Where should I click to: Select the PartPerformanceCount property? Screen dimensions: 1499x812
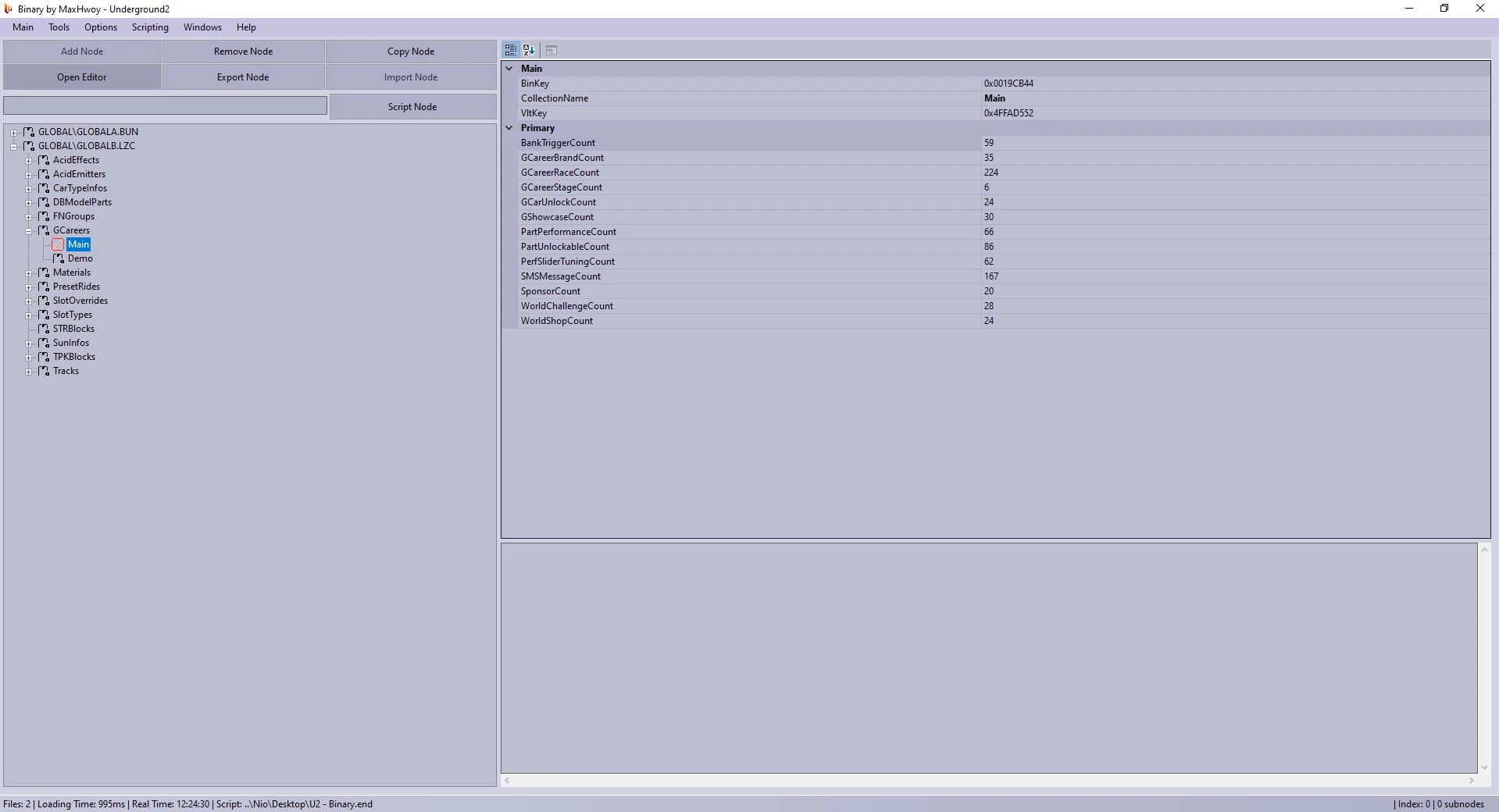tap(569, 232)
